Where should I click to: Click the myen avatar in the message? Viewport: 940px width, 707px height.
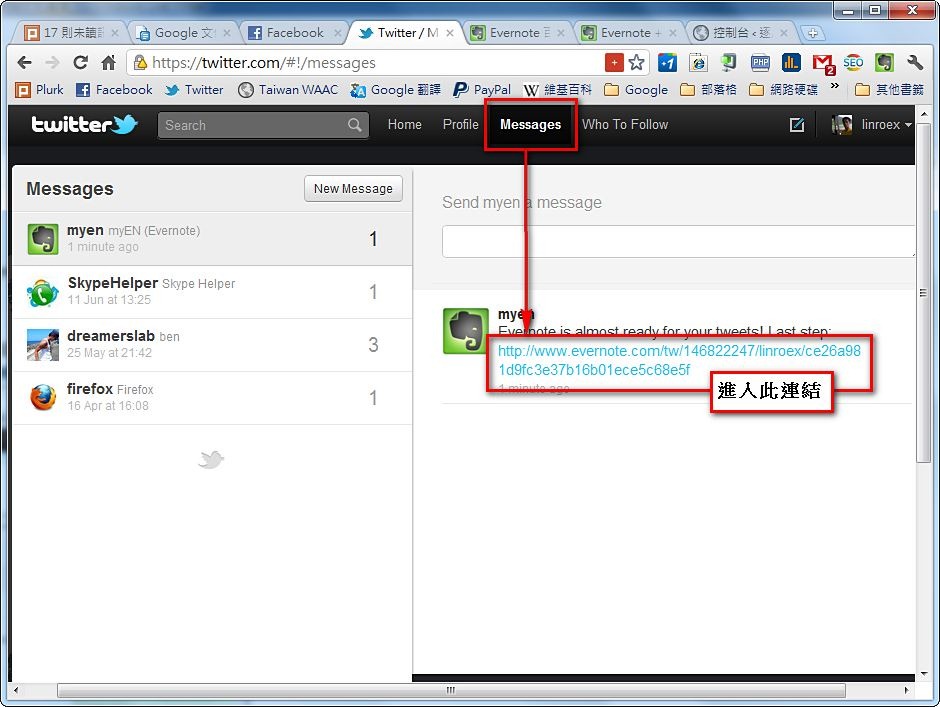465,331
